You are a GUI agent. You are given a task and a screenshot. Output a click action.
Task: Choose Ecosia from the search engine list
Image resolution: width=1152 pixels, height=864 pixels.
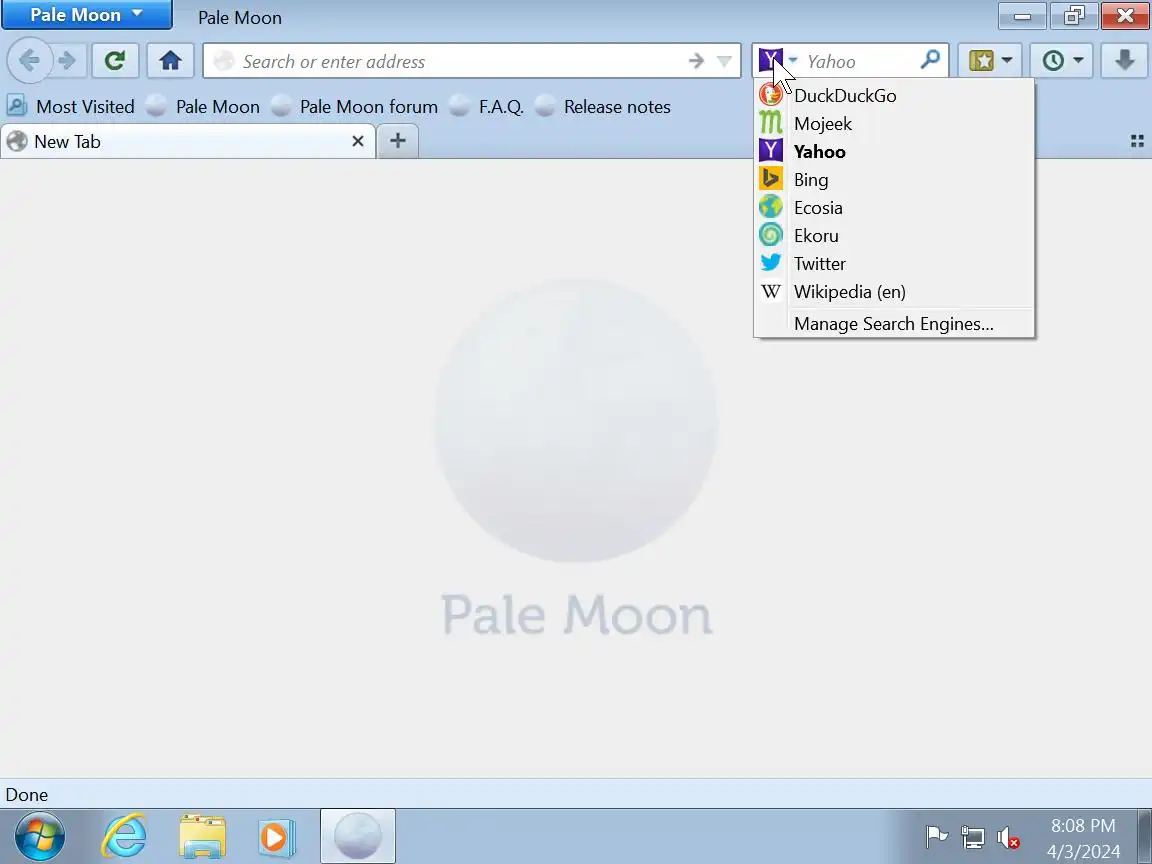point(894,207)
